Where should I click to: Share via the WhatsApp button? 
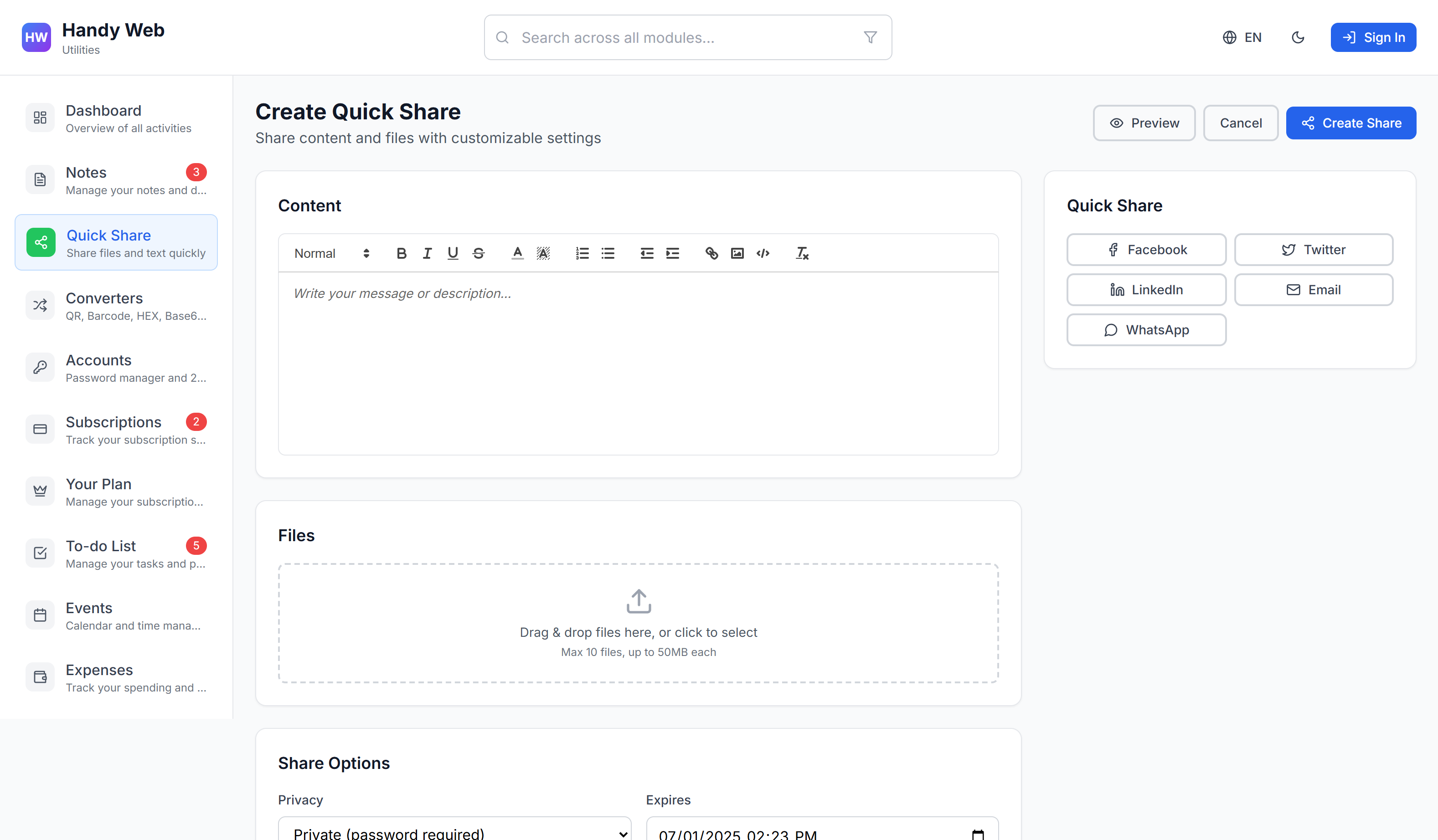[x=1146, y=330]
